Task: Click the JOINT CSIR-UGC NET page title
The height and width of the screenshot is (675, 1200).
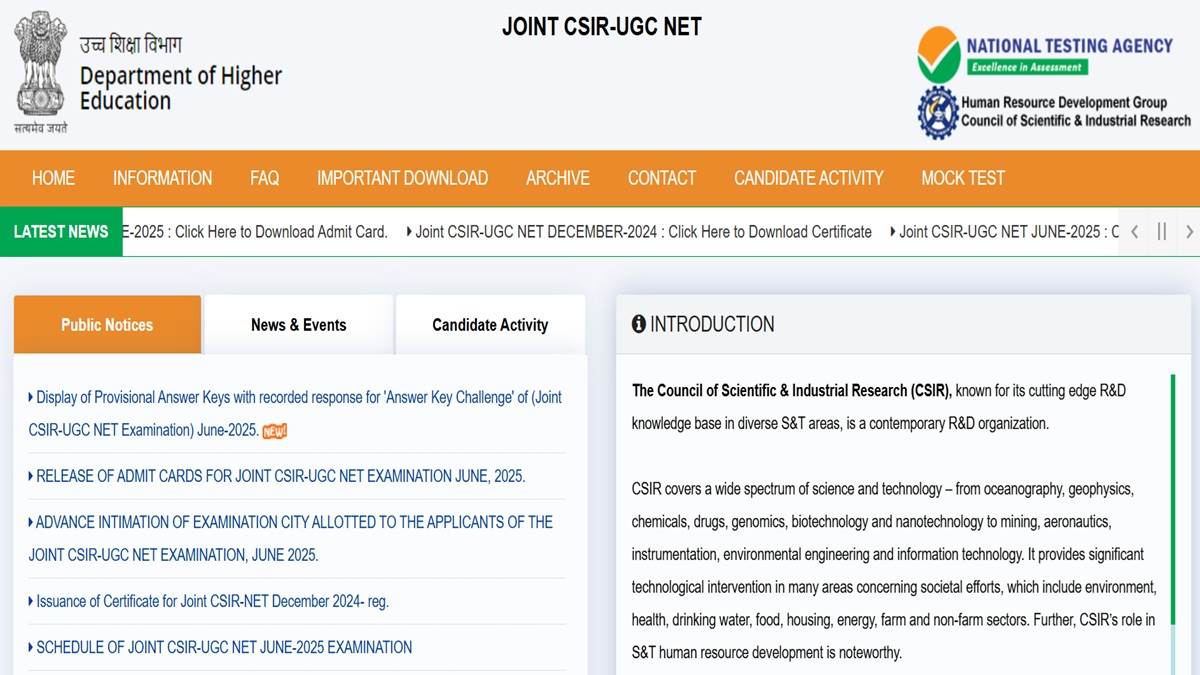Action: point(602,27)
